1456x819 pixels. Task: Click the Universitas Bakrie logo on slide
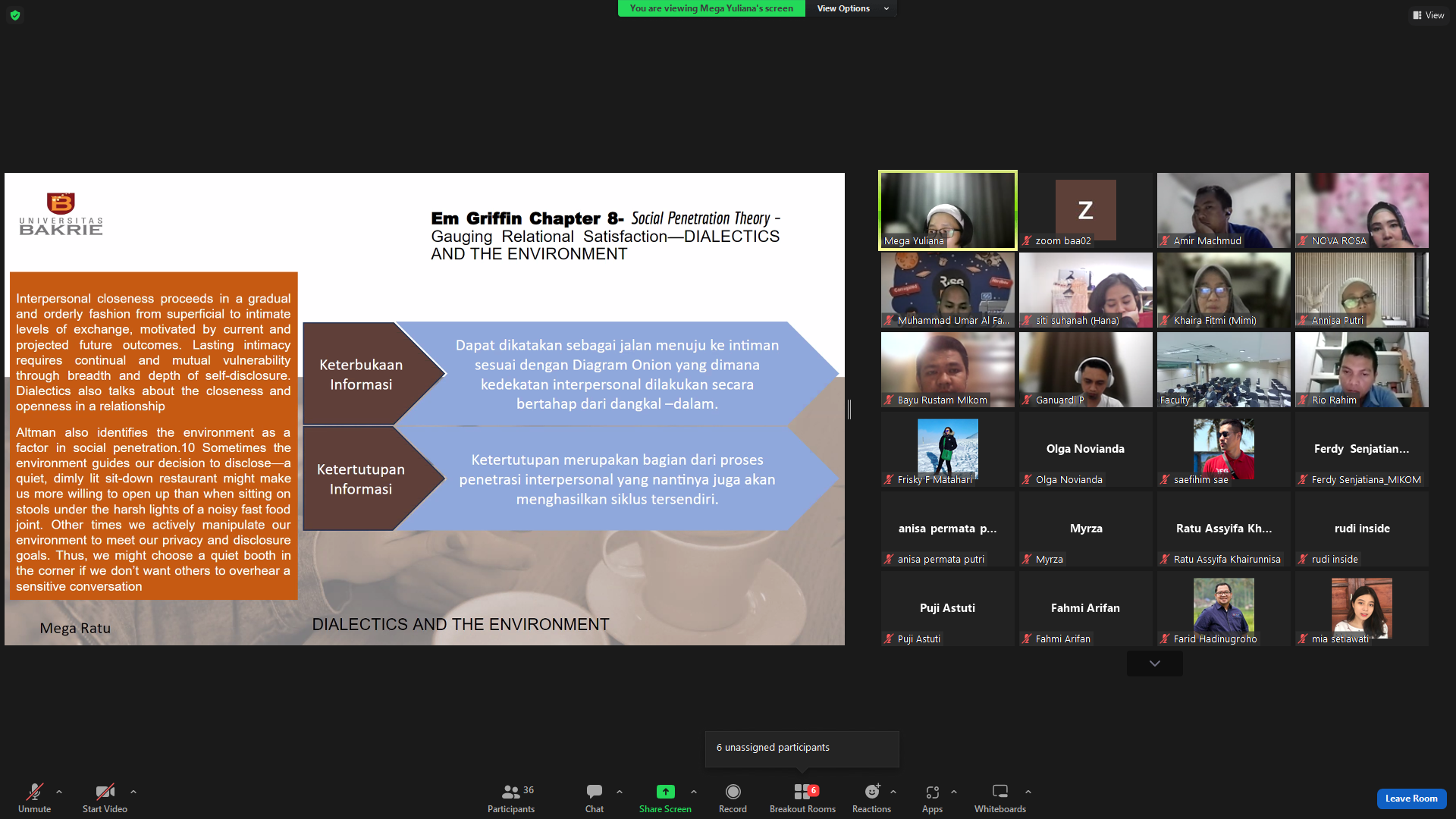(61, 214)
